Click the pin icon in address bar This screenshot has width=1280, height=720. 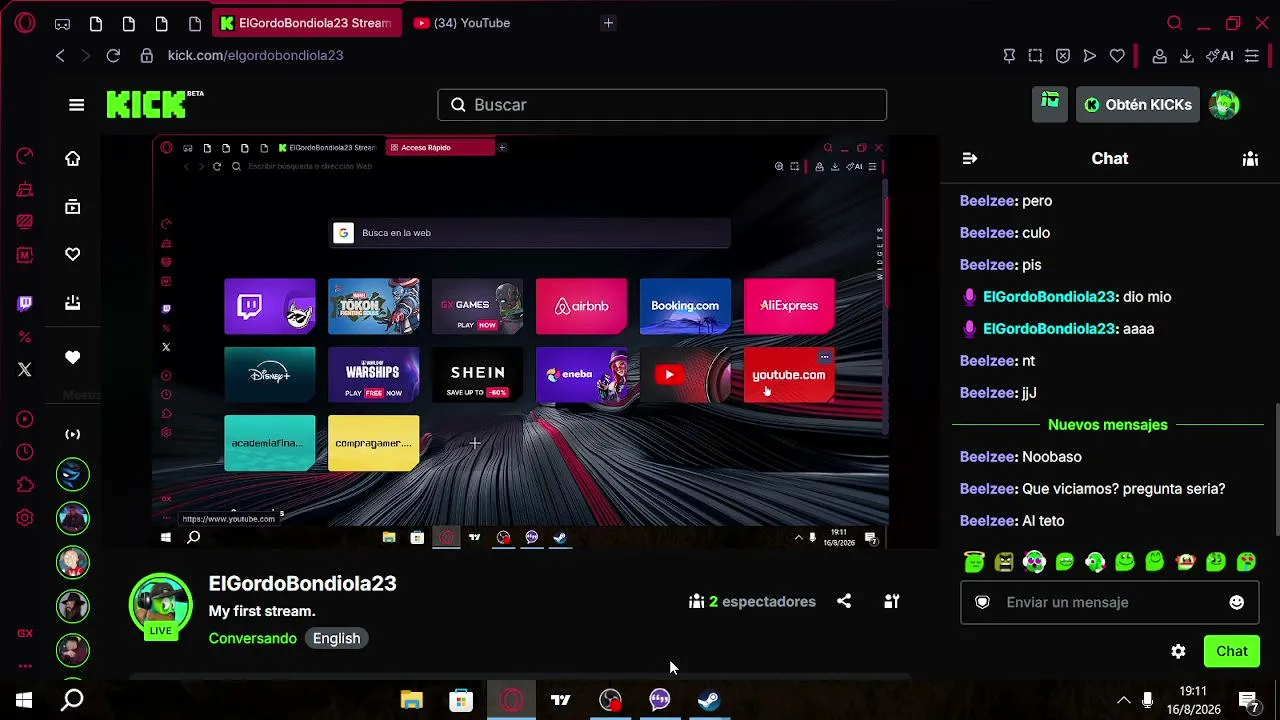(1009, 56)
